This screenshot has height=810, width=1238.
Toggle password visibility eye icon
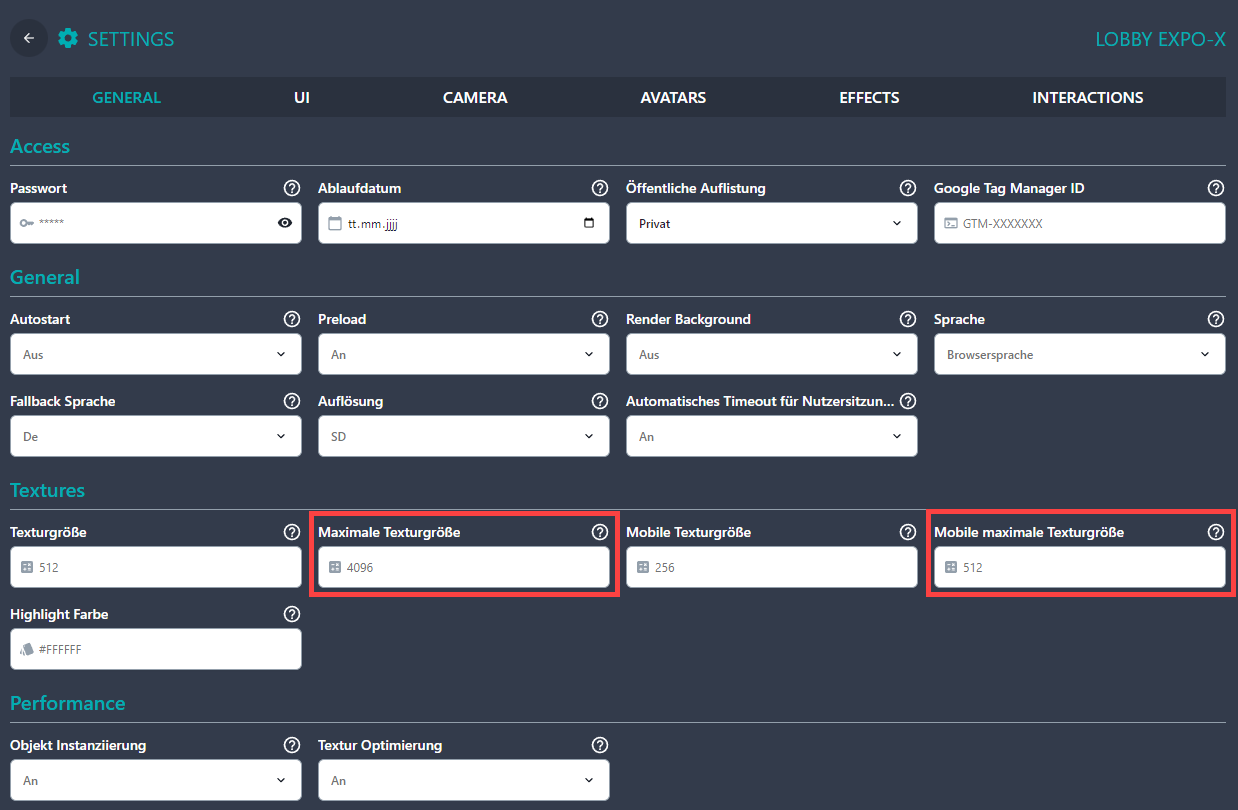click(x=285, y=223)
